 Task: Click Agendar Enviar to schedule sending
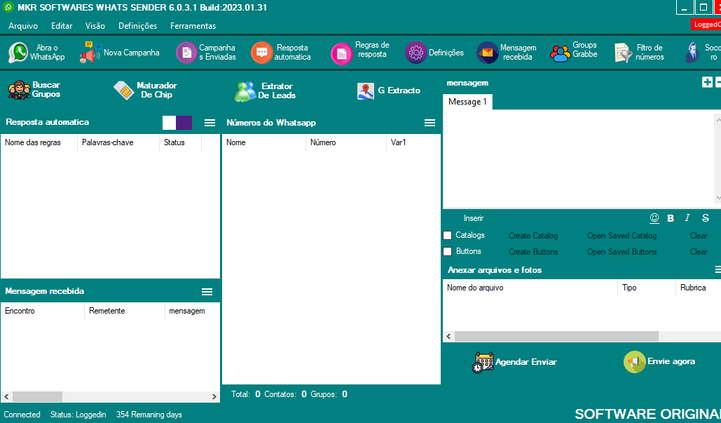514,362
